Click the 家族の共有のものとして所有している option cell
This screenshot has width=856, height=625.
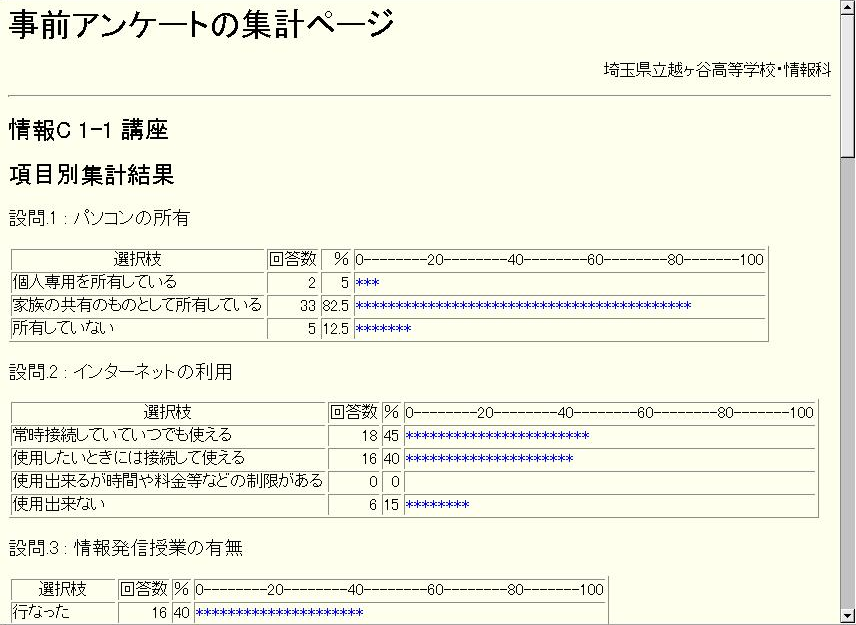[137, 305]
